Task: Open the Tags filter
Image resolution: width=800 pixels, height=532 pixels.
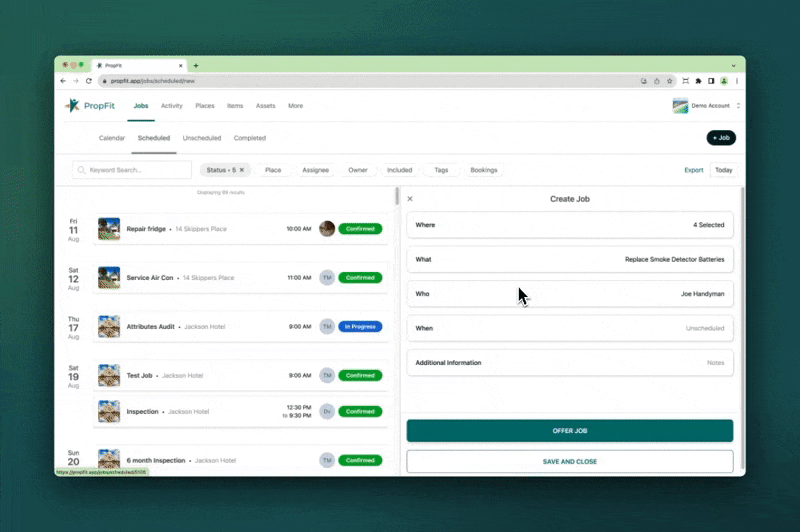Action: tap(441, 170)
